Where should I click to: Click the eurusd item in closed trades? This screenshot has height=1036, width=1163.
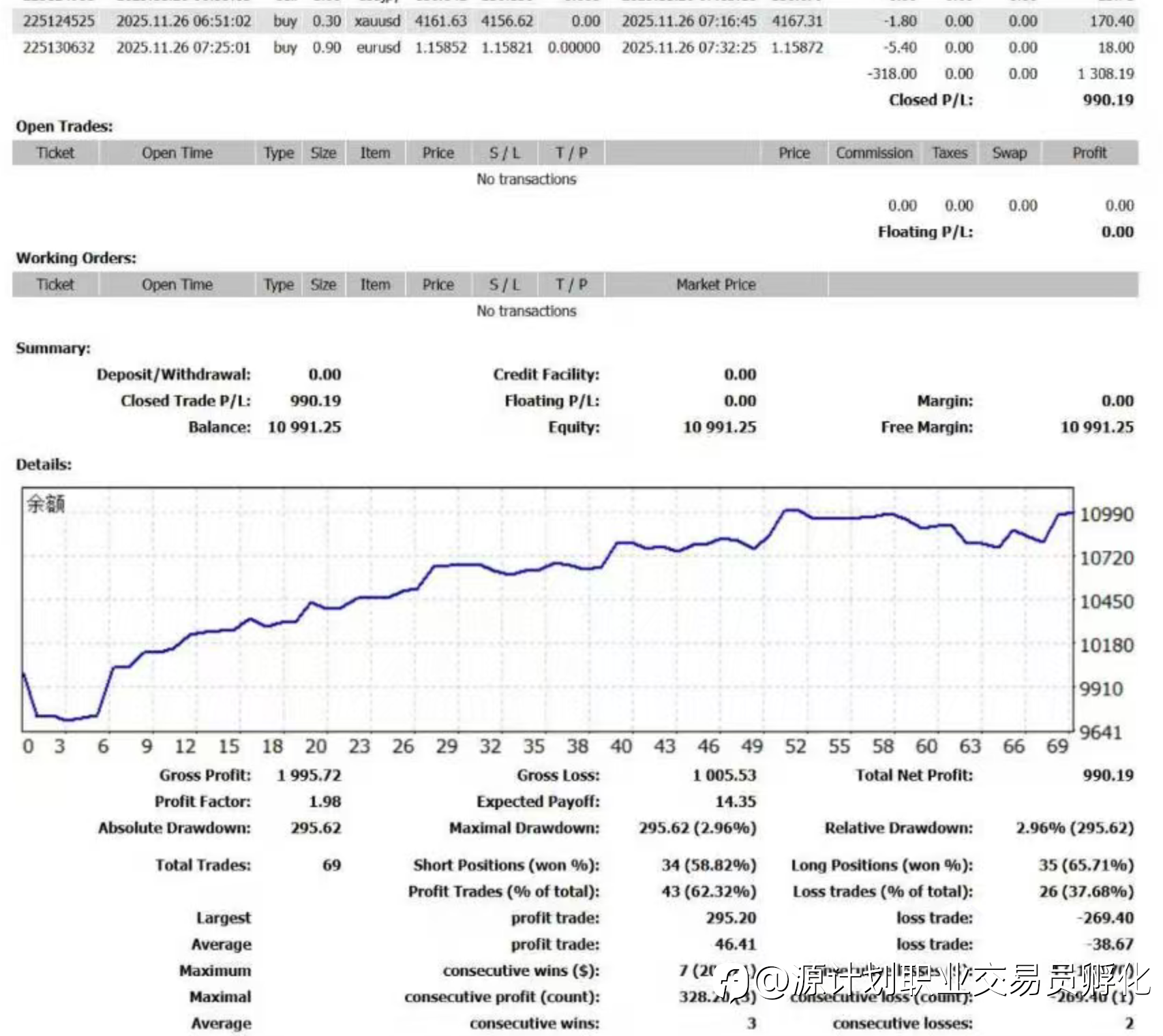[x=378, y=48]
